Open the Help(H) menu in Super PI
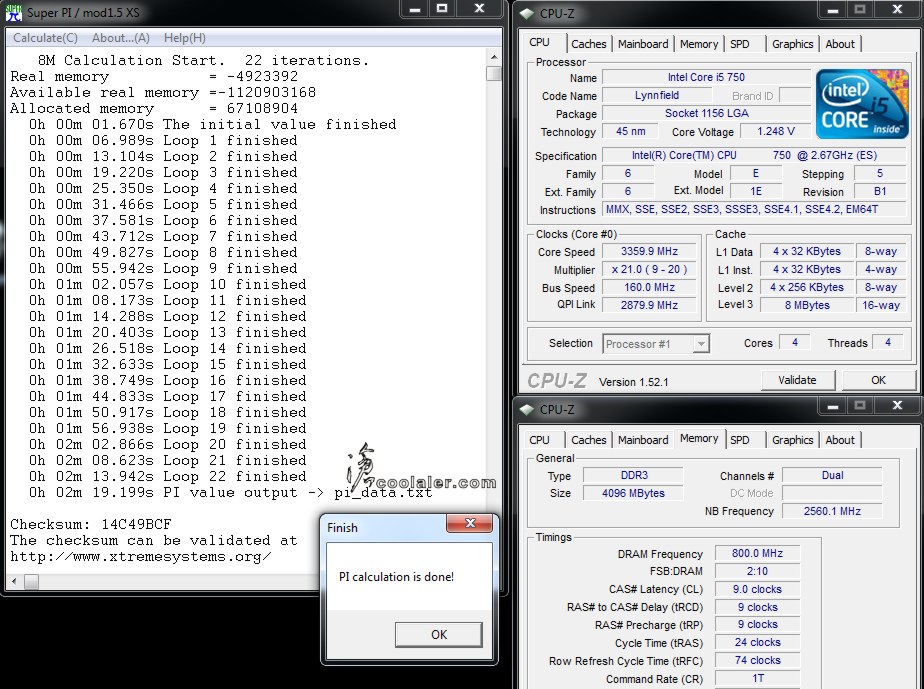924x689 pixels. [184, 38]
